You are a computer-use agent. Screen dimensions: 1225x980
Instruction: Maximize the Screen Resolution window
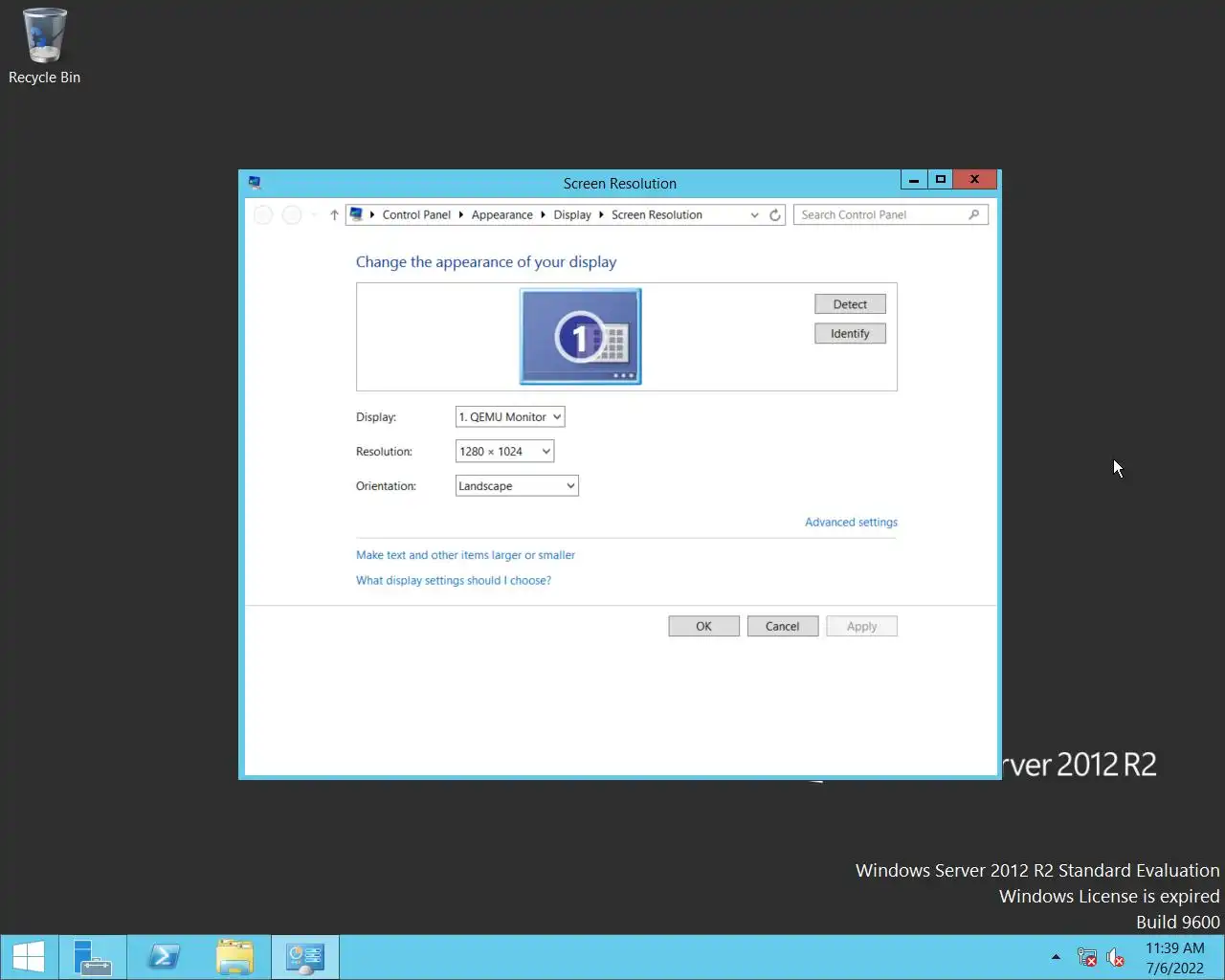pyautogui.click(x=941, y=180)
